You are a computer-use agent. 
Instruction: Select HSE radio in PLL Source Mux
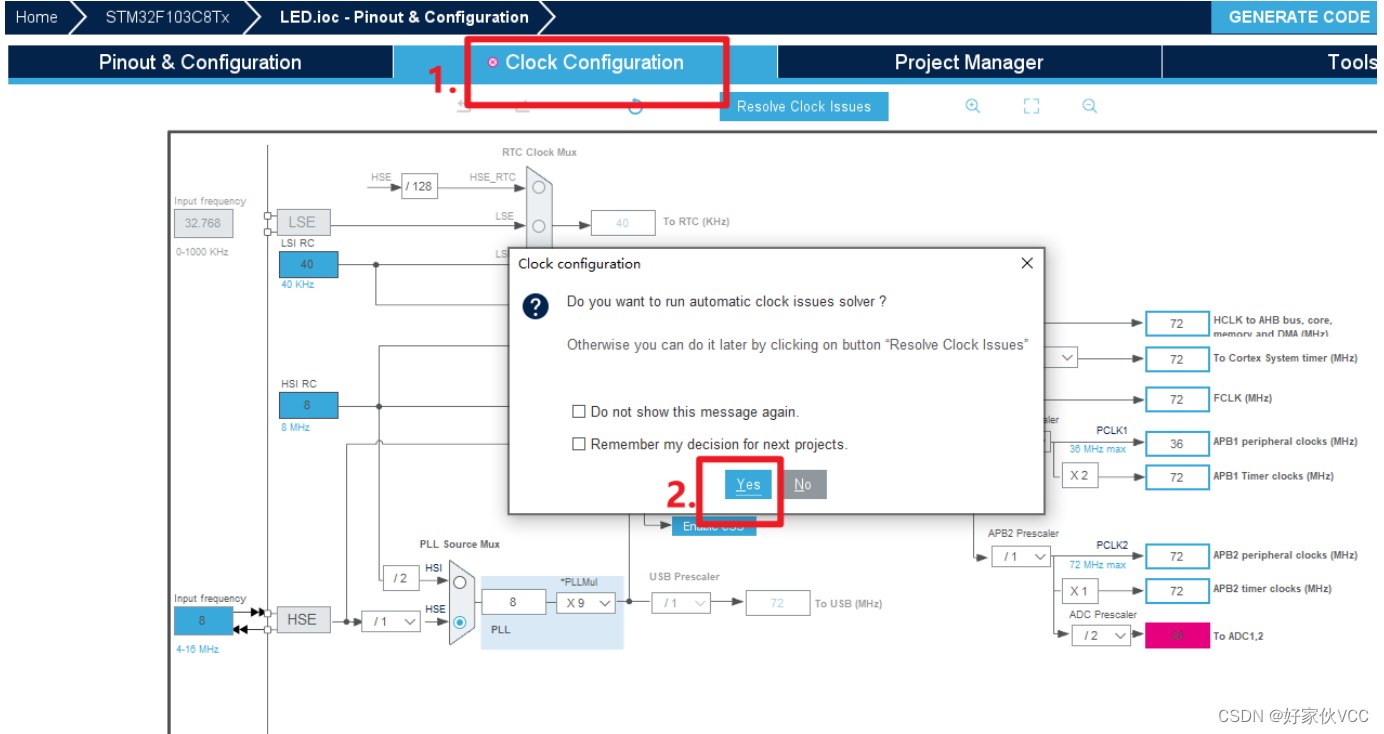[460, 622]
